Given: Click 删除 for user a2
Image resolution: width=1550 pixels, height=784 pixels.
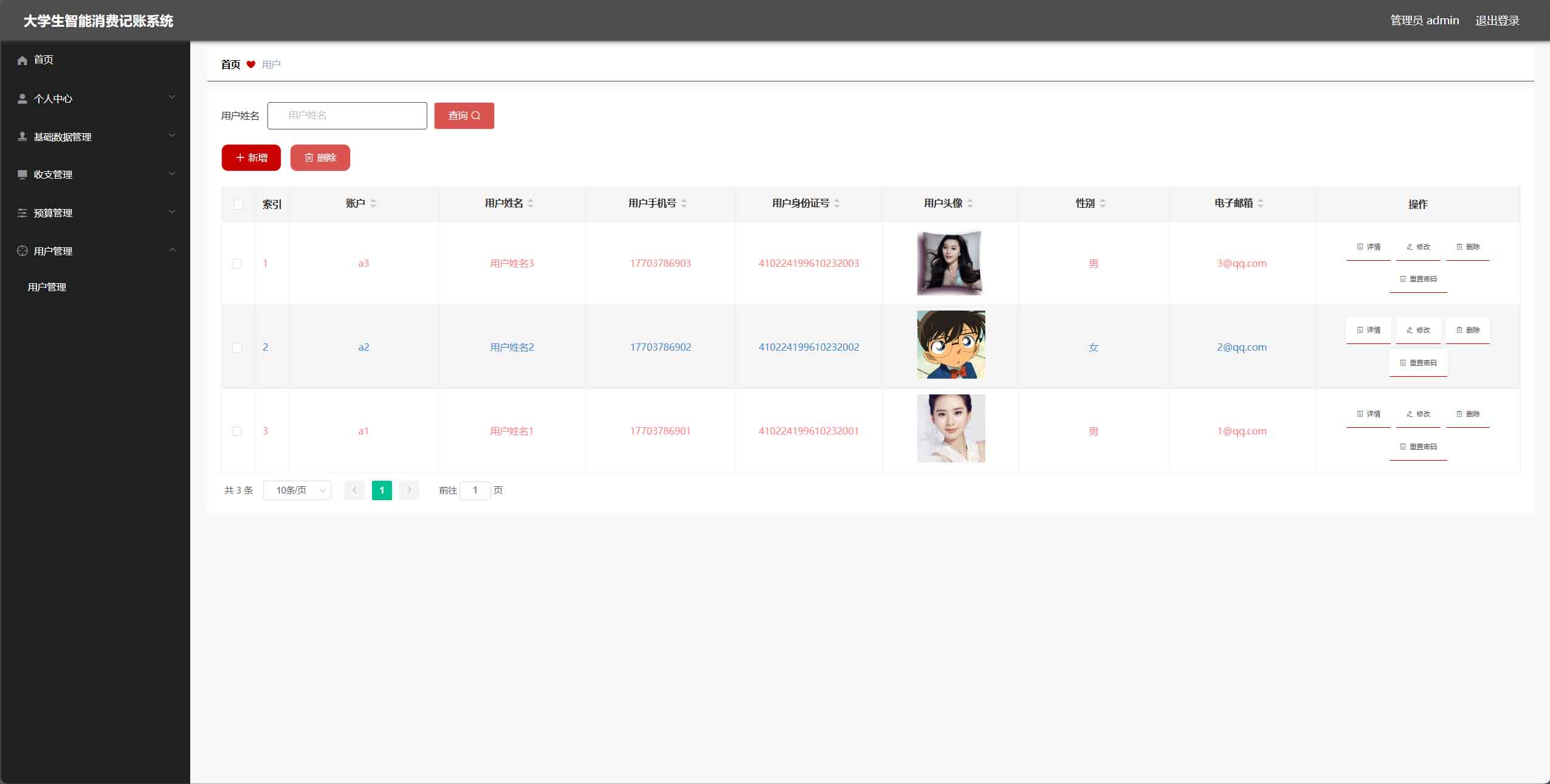Looking at the screenshot, I should 1468,330.
